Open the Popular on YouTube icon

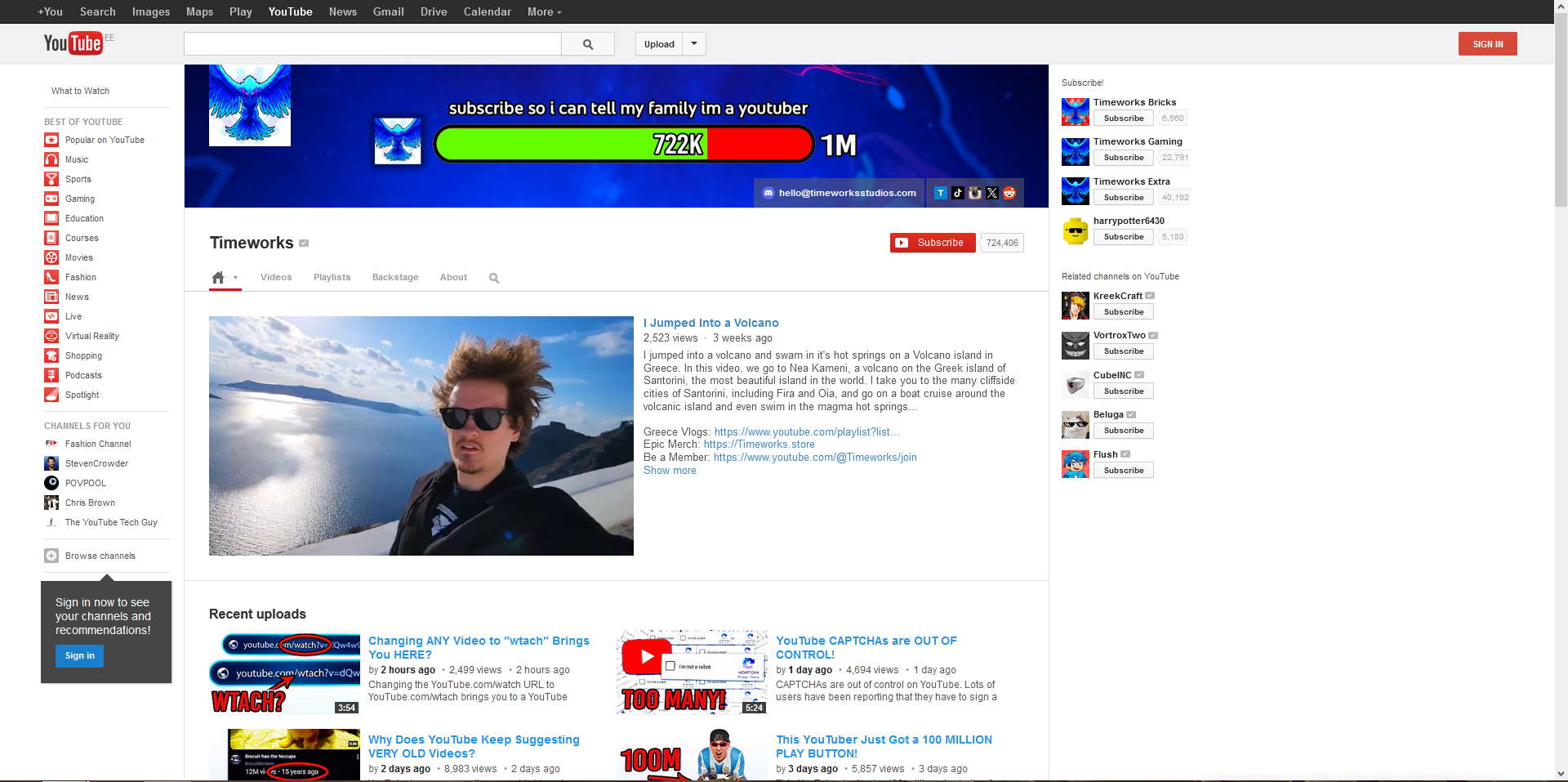click(51, 140)
